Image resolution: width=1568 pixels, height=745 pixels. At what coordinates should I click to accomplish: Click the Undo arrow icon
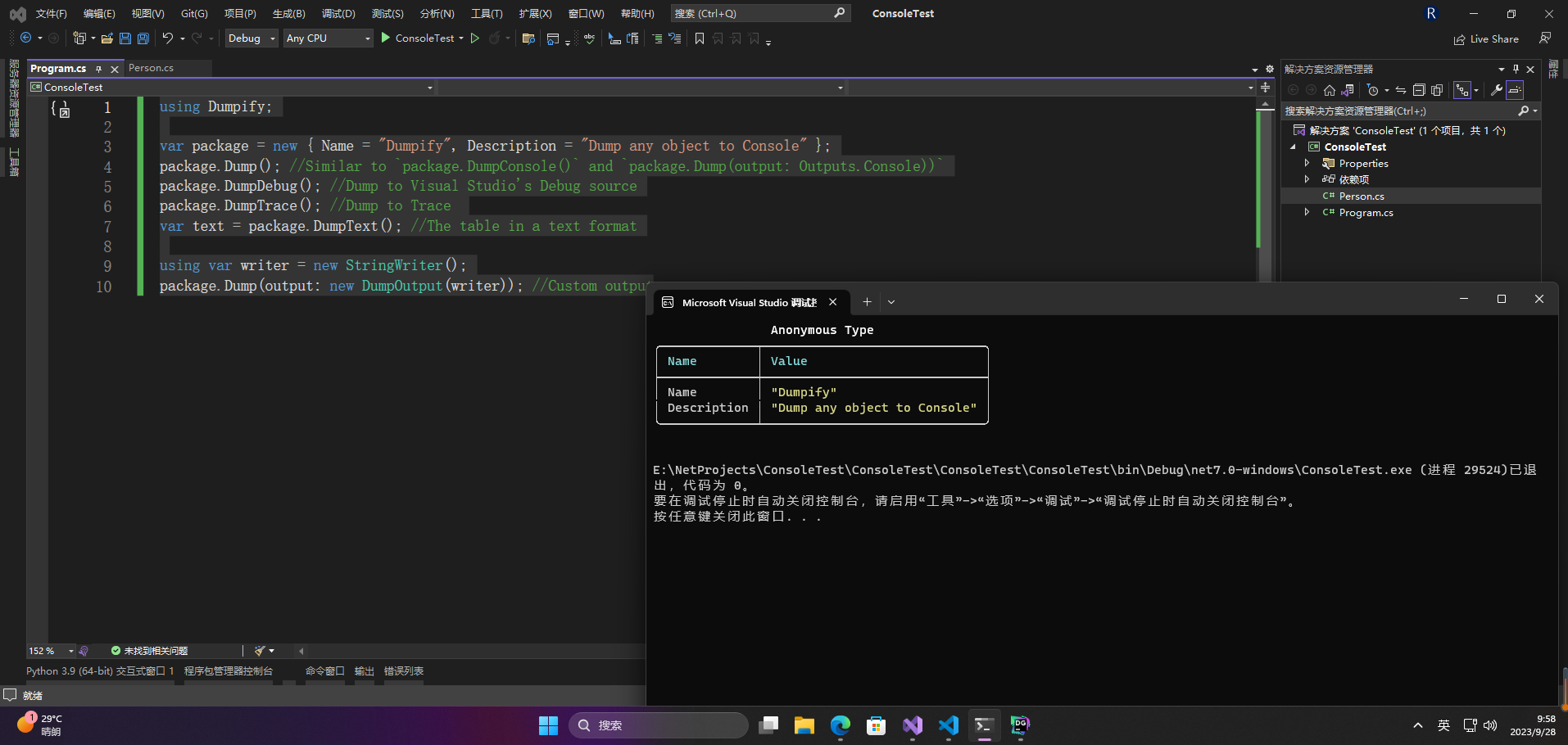(168, 38)
